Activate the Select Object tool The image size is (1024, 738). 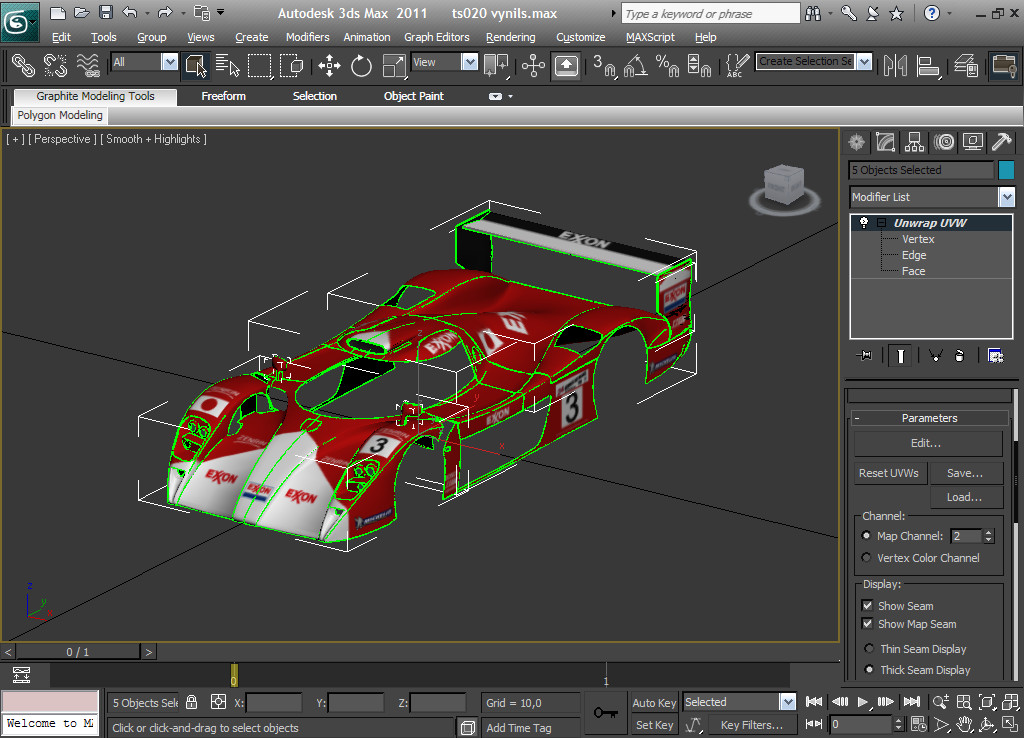(x=196, y=65)
